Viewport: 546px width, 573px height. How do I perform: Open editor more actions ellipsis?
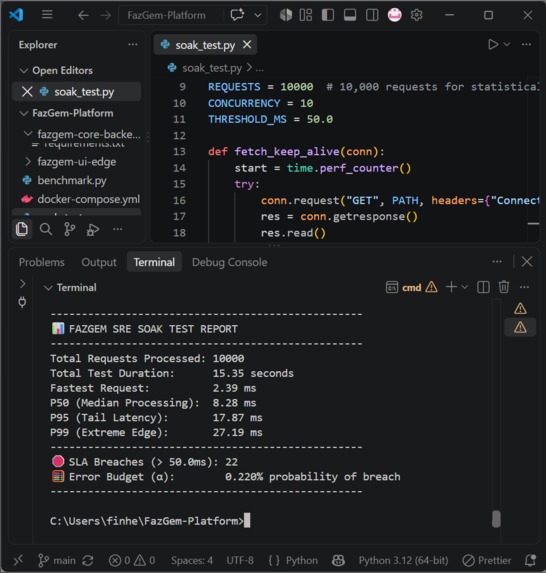point(526,44)
